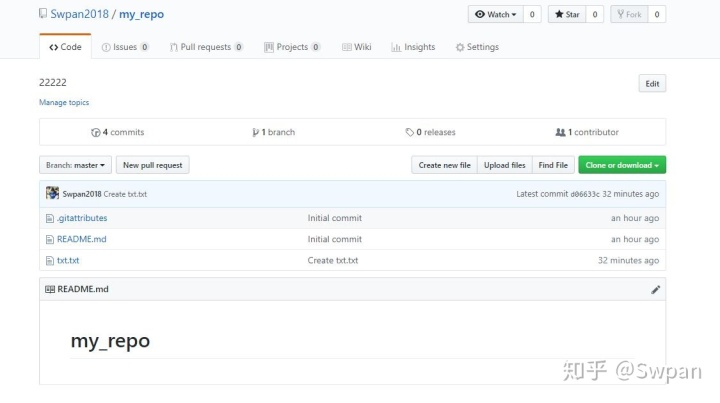Click the Find File button
Viewport: 720px width, 403px height.
coord(553,165)
